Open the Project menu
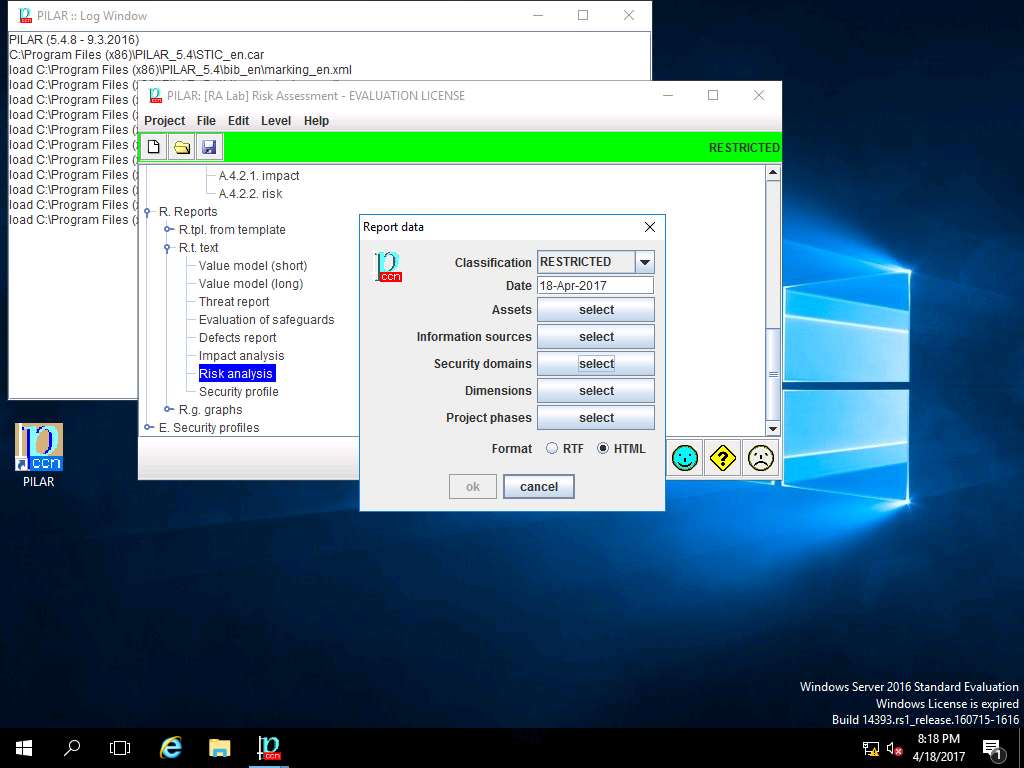Image resolution: width=1024 pixels, height=768 pixels. [x=165, y=121]
